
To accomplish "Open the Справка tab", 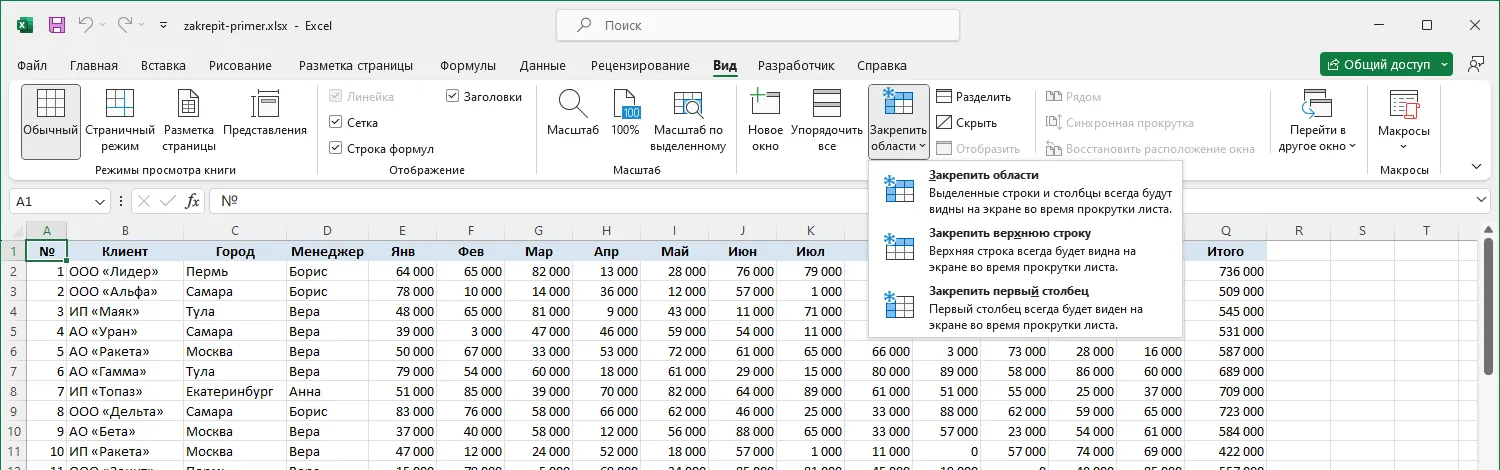I will pos(882,66).
